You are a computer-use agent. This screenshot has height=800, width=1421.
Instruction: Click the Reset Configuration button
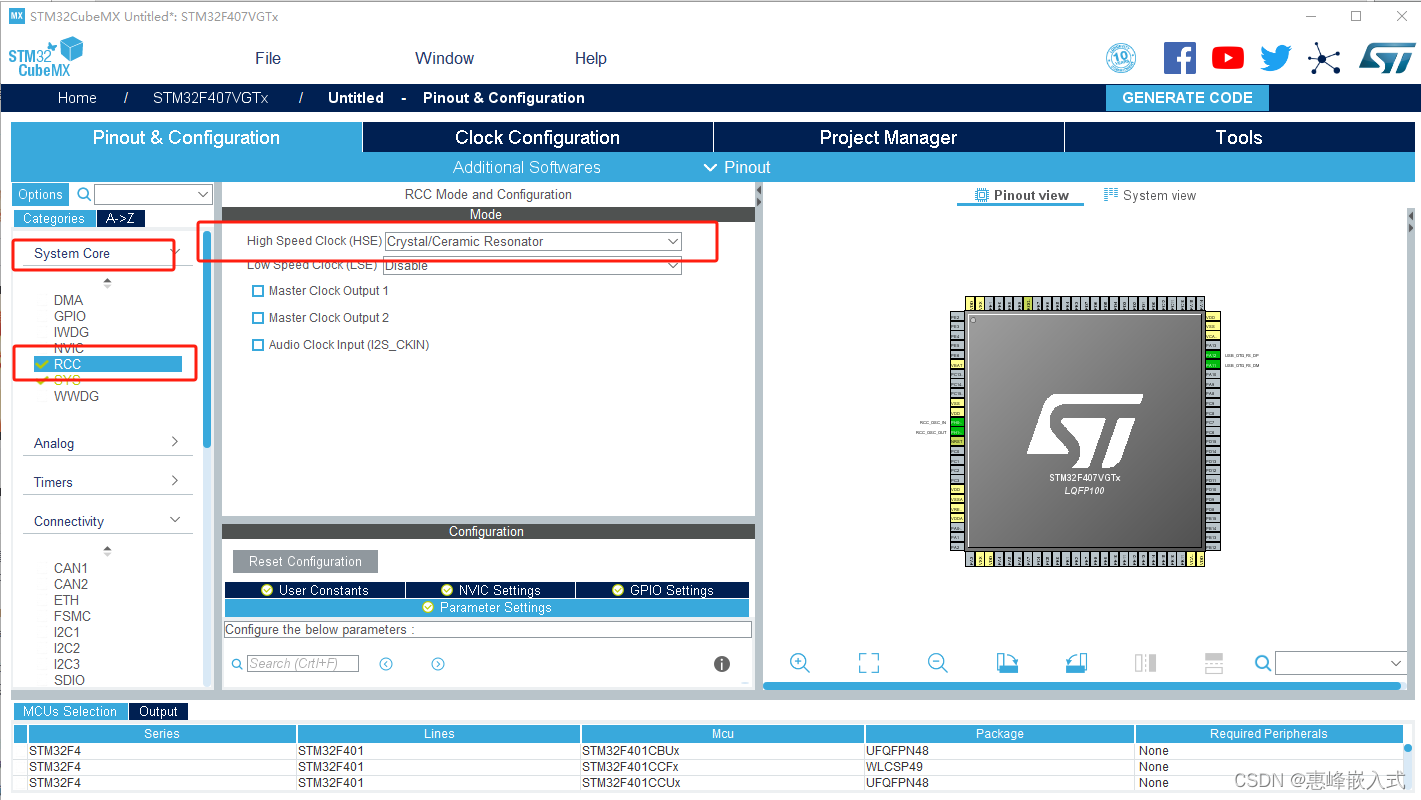coord(304,561)
